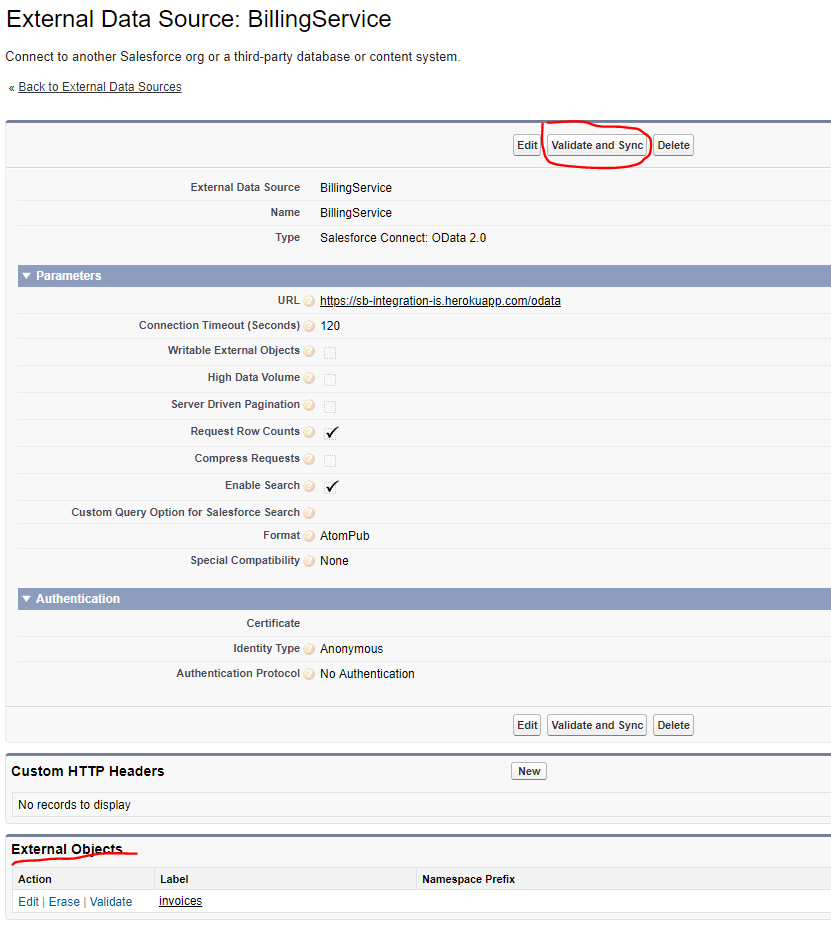Click the bottom Edit button
831x928 pixels.
coord(527,726)
